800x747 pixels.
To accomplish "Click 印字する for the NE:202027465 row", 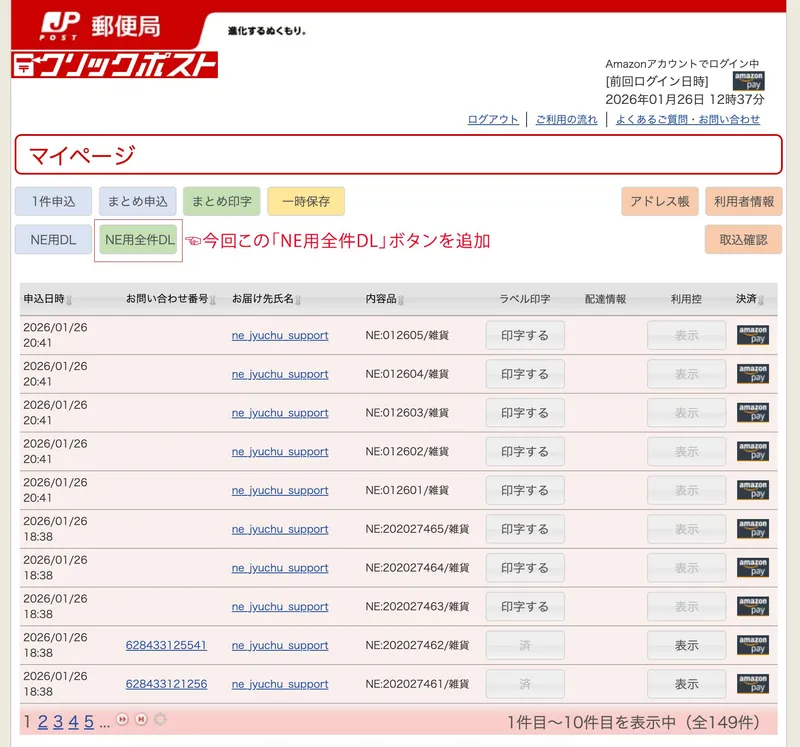I will point(525,529).
